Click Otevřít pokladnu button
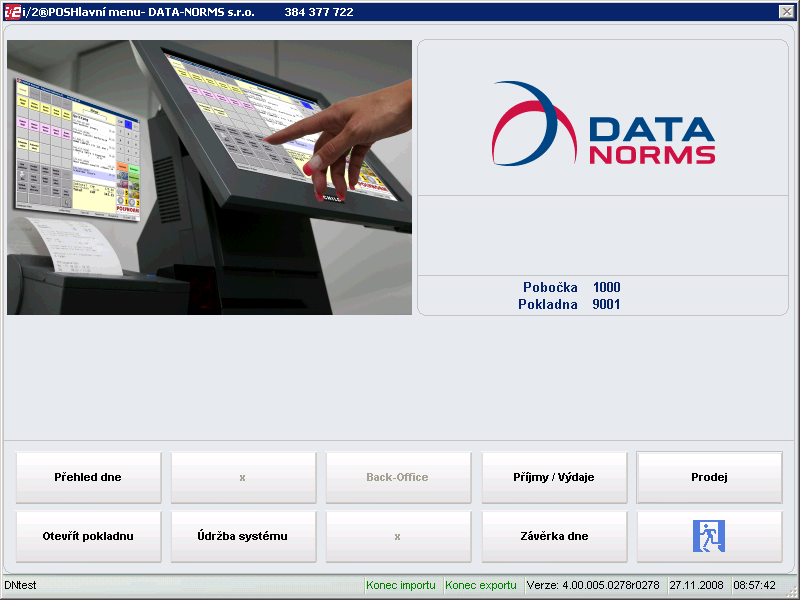800x600 pixels. pos(88,536)
